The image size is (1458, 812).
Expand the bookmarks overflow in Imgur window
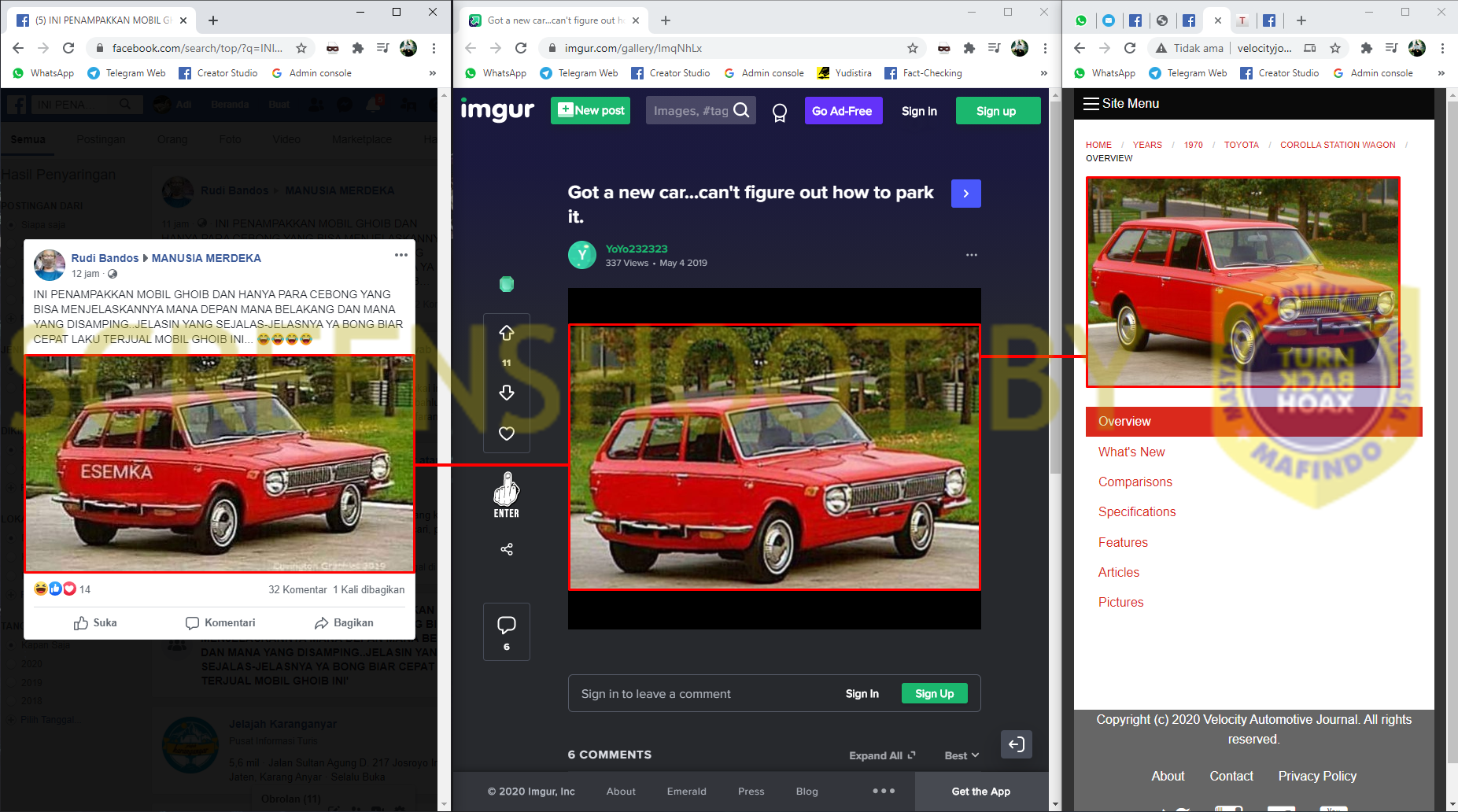click(x=1043, y=73)
